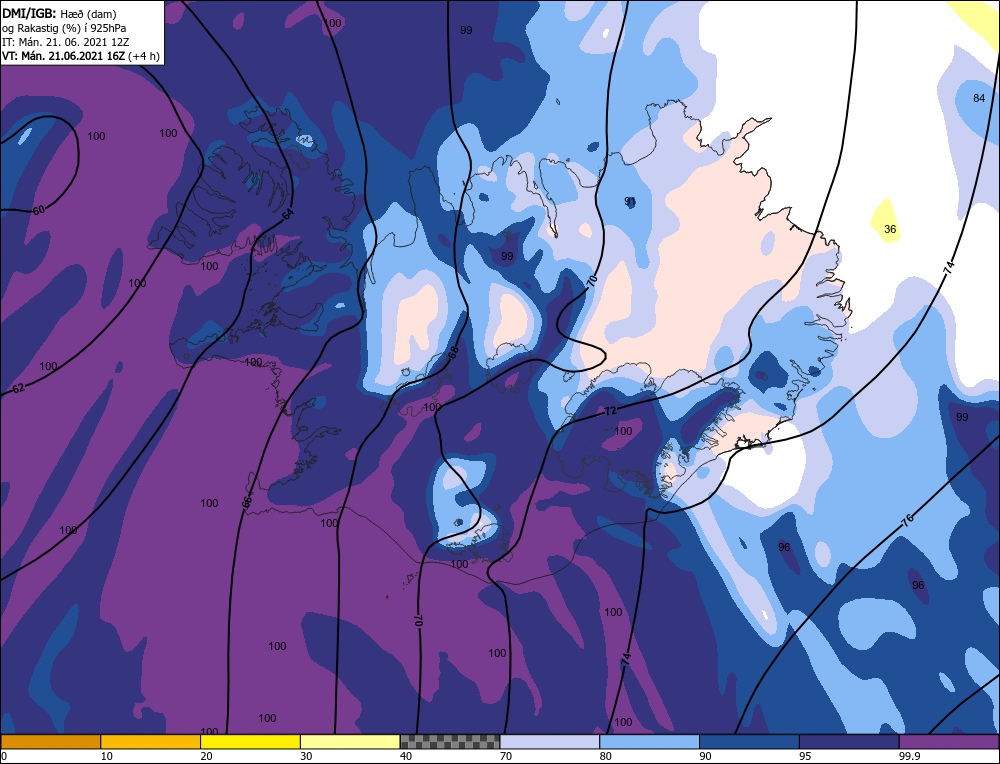Click the dark orange 0–10 legend swatch
This screenshot has height=764, width=1000.
tap(50, 742)
